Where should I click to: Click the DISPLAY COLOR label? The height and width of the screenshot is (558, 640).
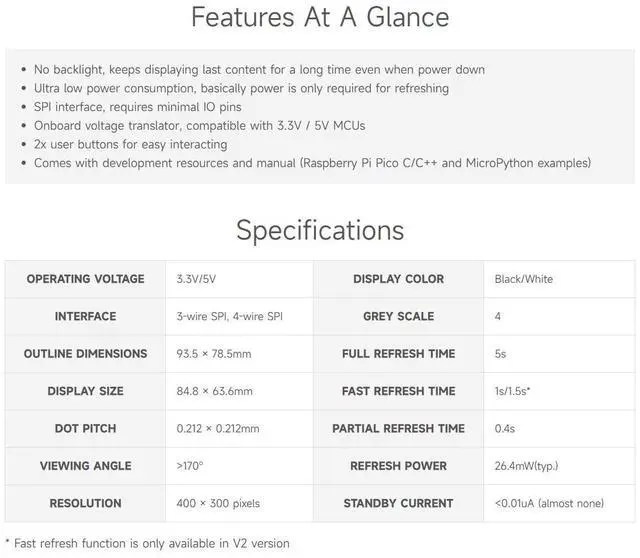point(398,279)
